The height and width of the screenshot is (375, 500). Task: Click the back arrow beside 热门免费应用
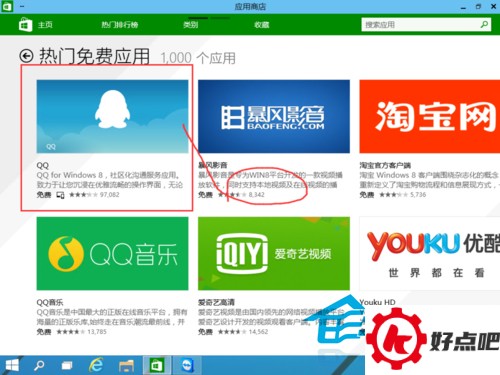pos(26,56)
